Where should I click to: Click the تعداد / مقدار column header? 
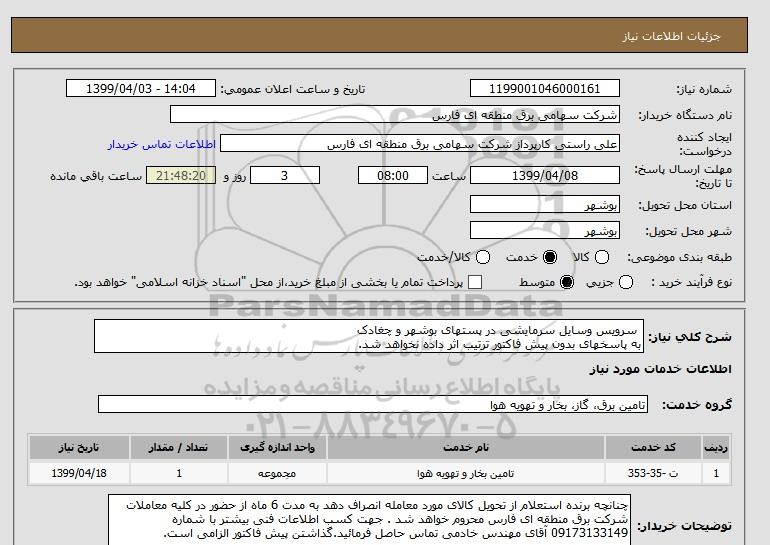(x=179, y=447)
